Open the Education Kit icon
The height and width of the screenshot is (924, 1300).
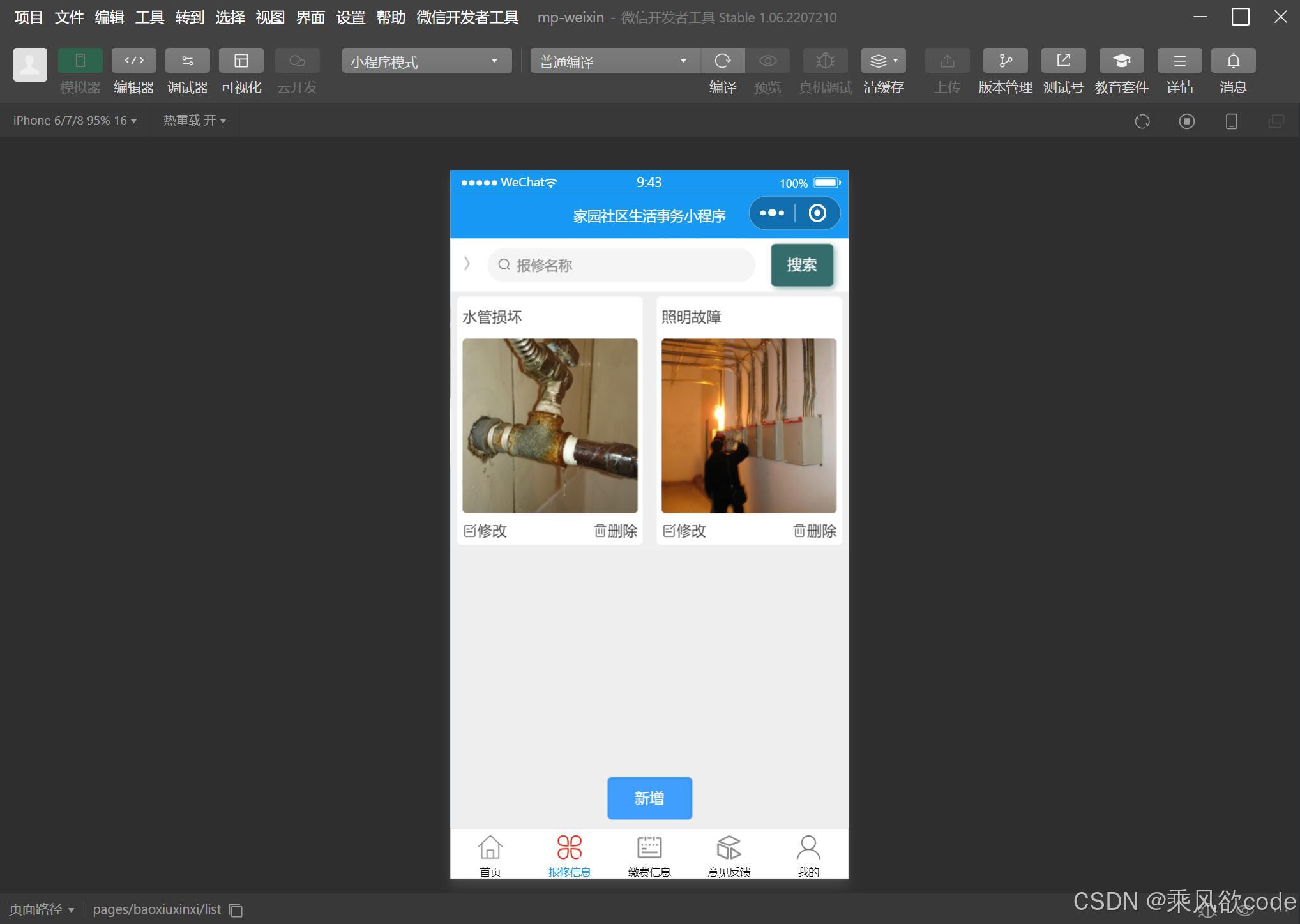[1121, 61]
